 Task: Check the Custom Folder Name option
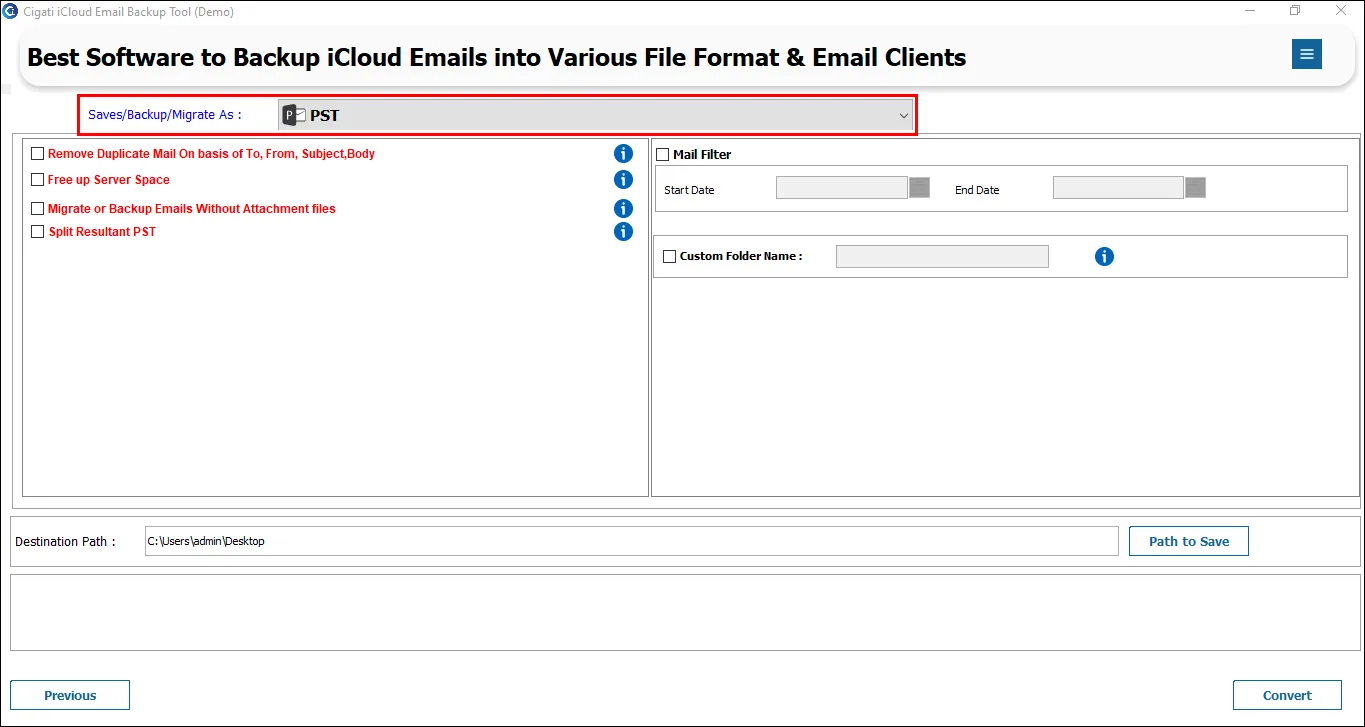(x=670, y=257)
